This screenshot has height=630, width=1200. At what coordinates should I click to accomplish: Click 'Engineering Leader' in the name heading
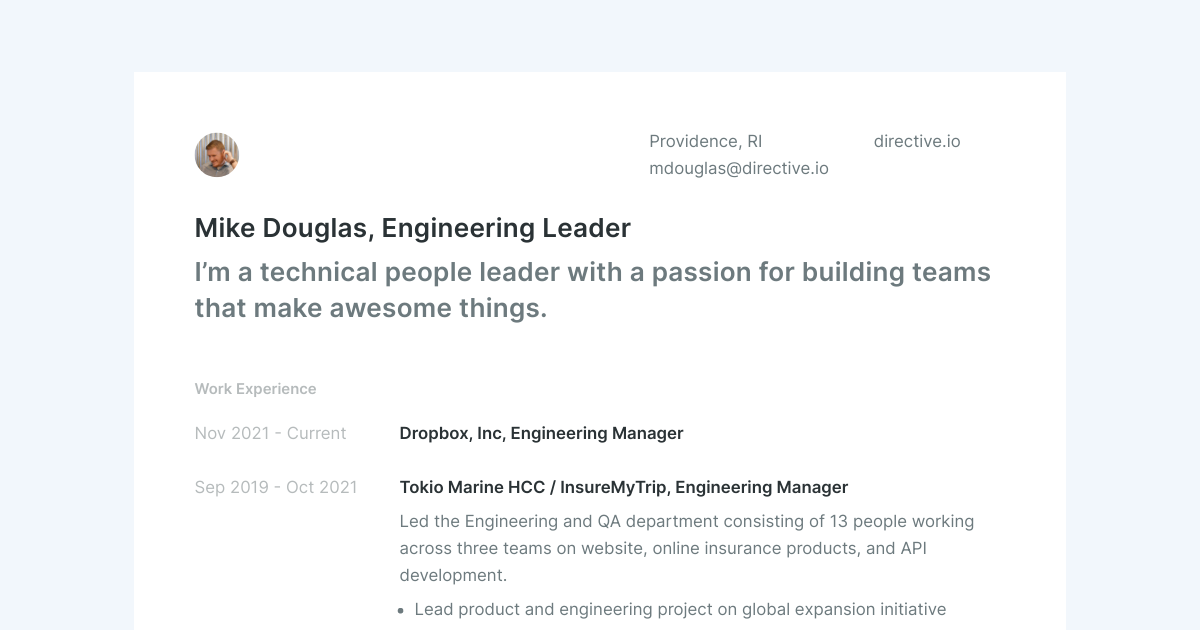pyautogui.click(x=506, y=228)
